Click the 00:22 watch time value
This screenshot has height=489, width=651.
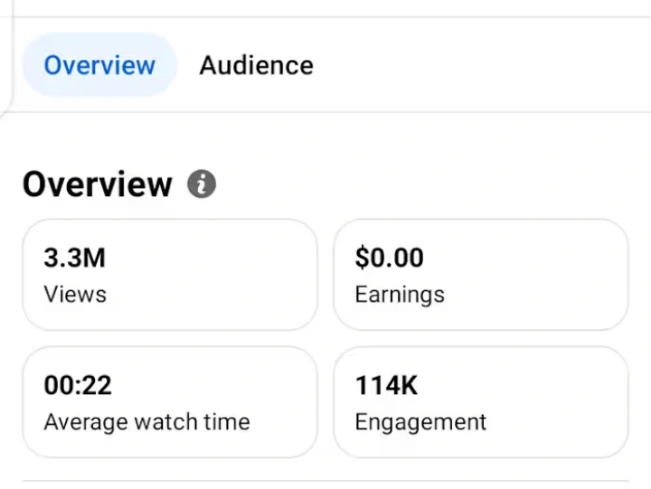(75, 385)
